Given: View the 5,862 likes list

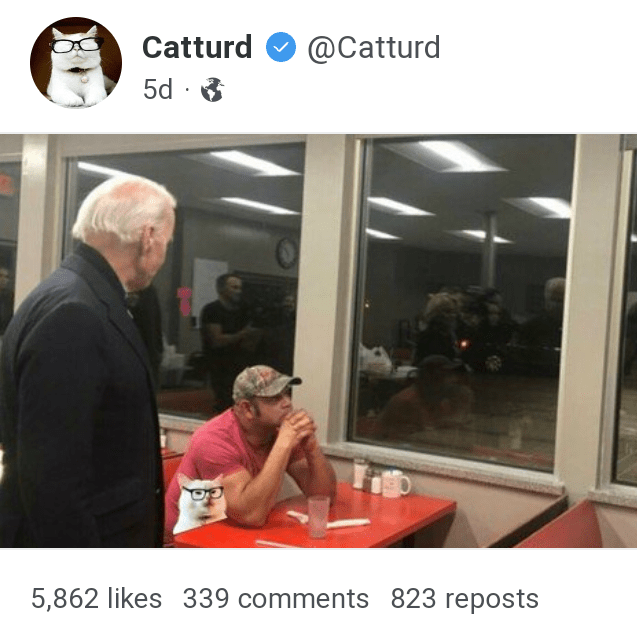Looking at the screenshot, I should 97,598.
